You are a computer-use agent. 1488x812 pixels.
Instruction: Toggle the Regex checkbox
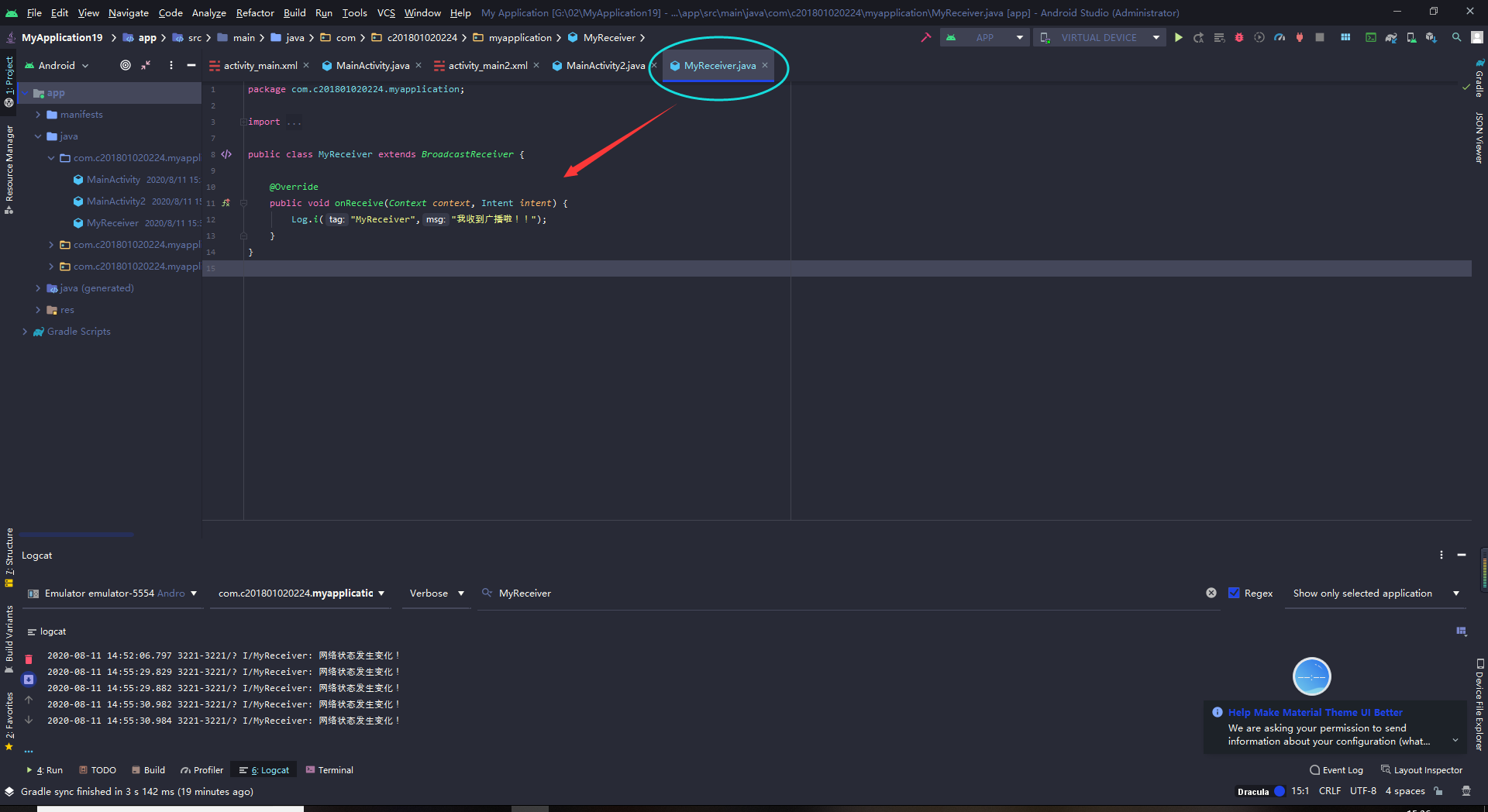tap(1234, 593)
